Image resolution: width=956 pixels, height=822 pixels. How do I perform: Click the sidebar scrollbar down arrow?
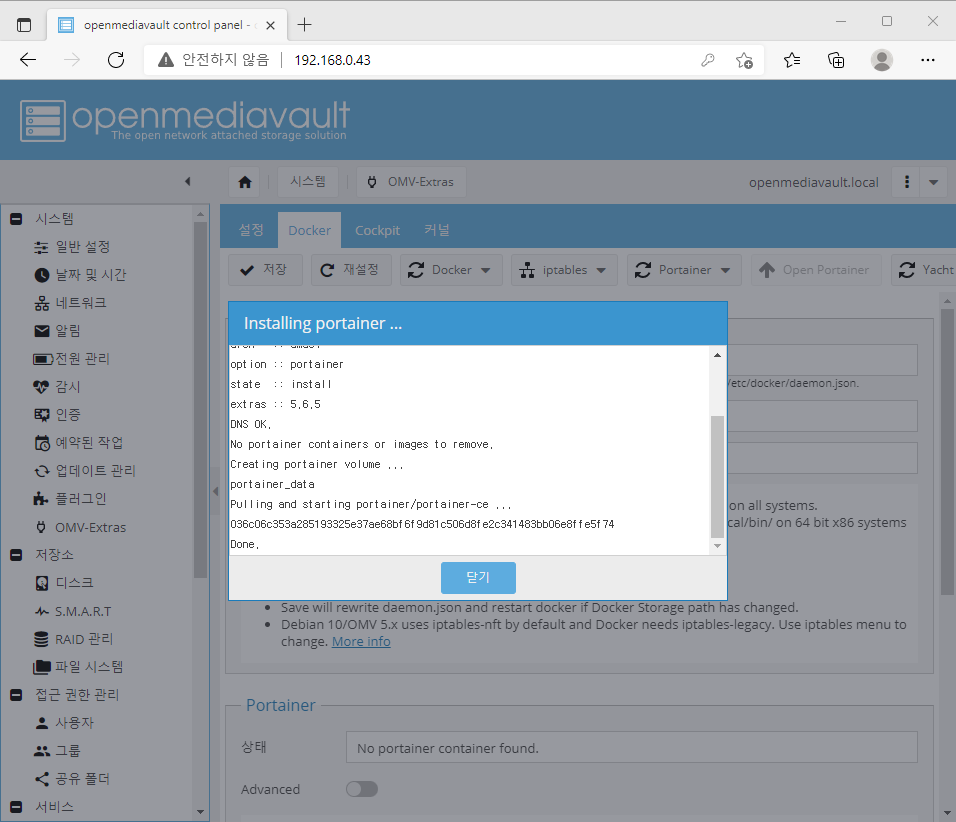tap(201, 812)
